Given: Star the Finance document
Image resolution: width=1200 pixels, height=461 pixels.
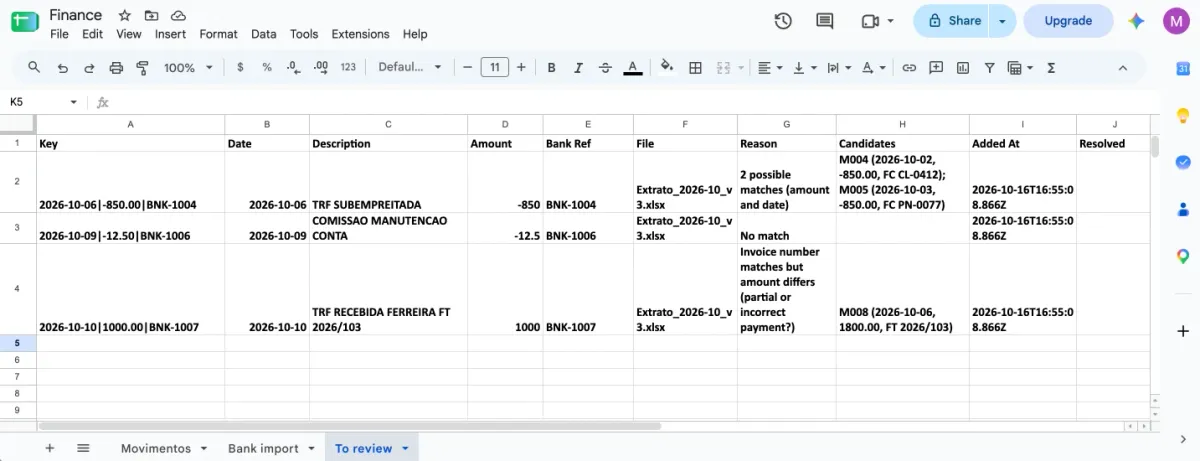Looking at the screenshot, I should point(124,15).
